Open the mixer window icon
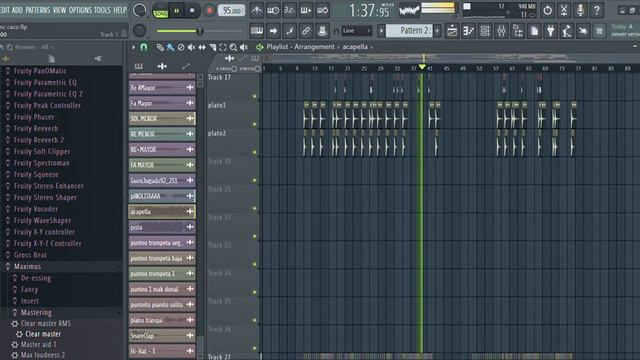Screen dimensions: 640x360 tap(501, 31)
